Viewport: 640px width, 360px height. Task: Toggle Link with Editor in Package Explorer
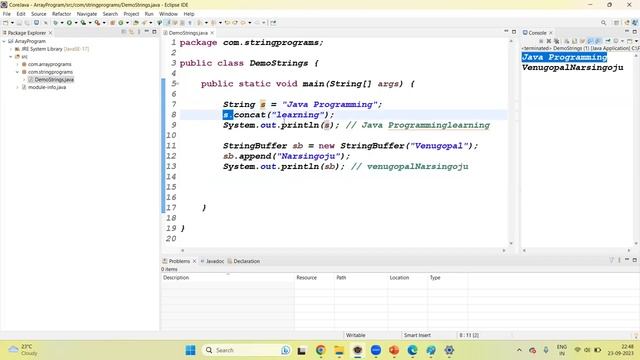pos(131,32)
